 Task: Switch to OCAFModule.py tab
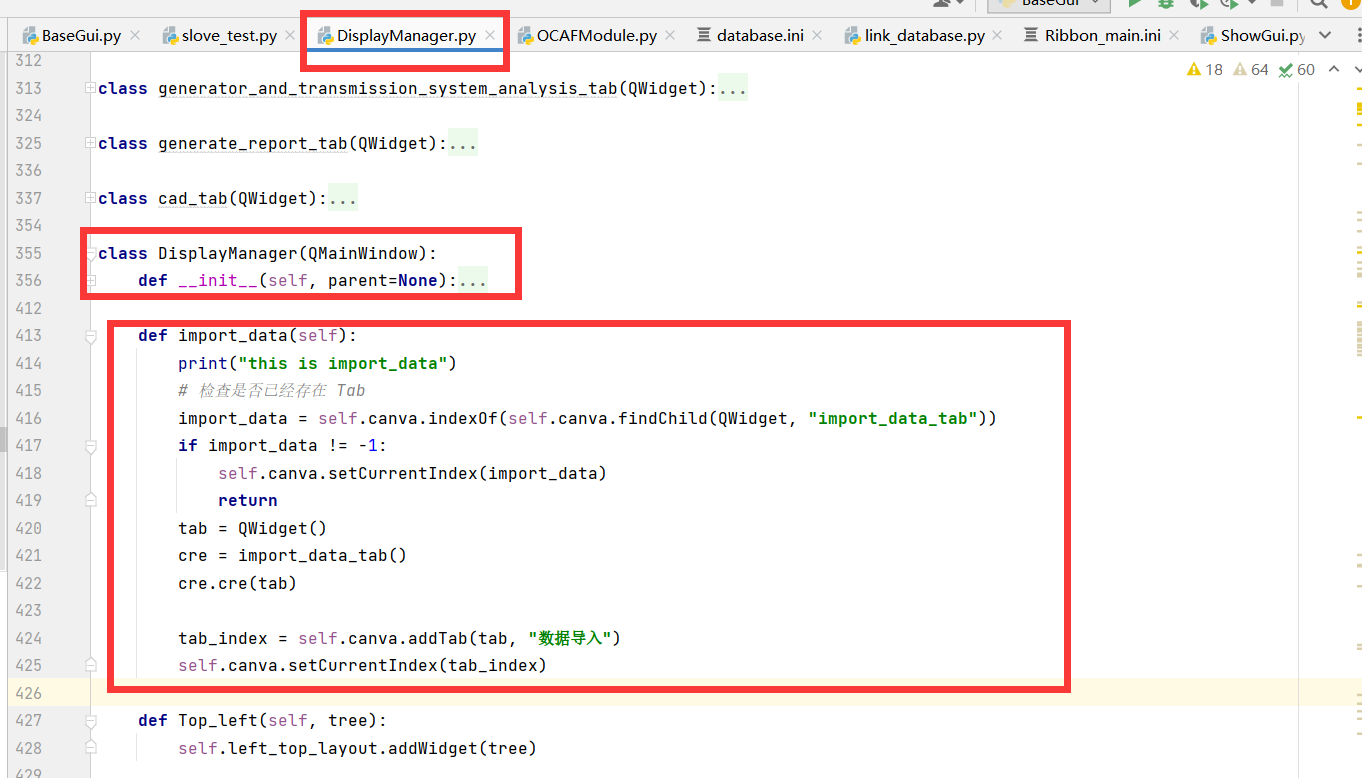coord(596,35)
